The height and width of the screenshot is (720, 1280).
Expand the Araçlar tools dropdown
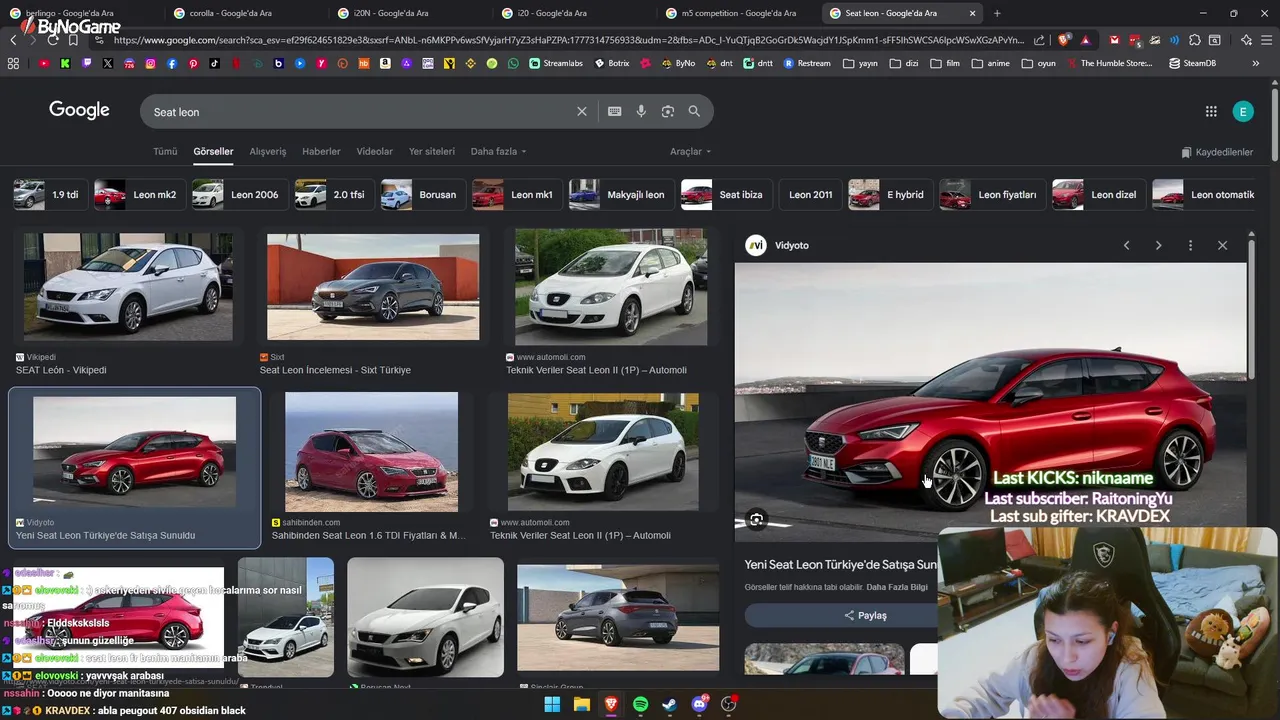[690, 151]
